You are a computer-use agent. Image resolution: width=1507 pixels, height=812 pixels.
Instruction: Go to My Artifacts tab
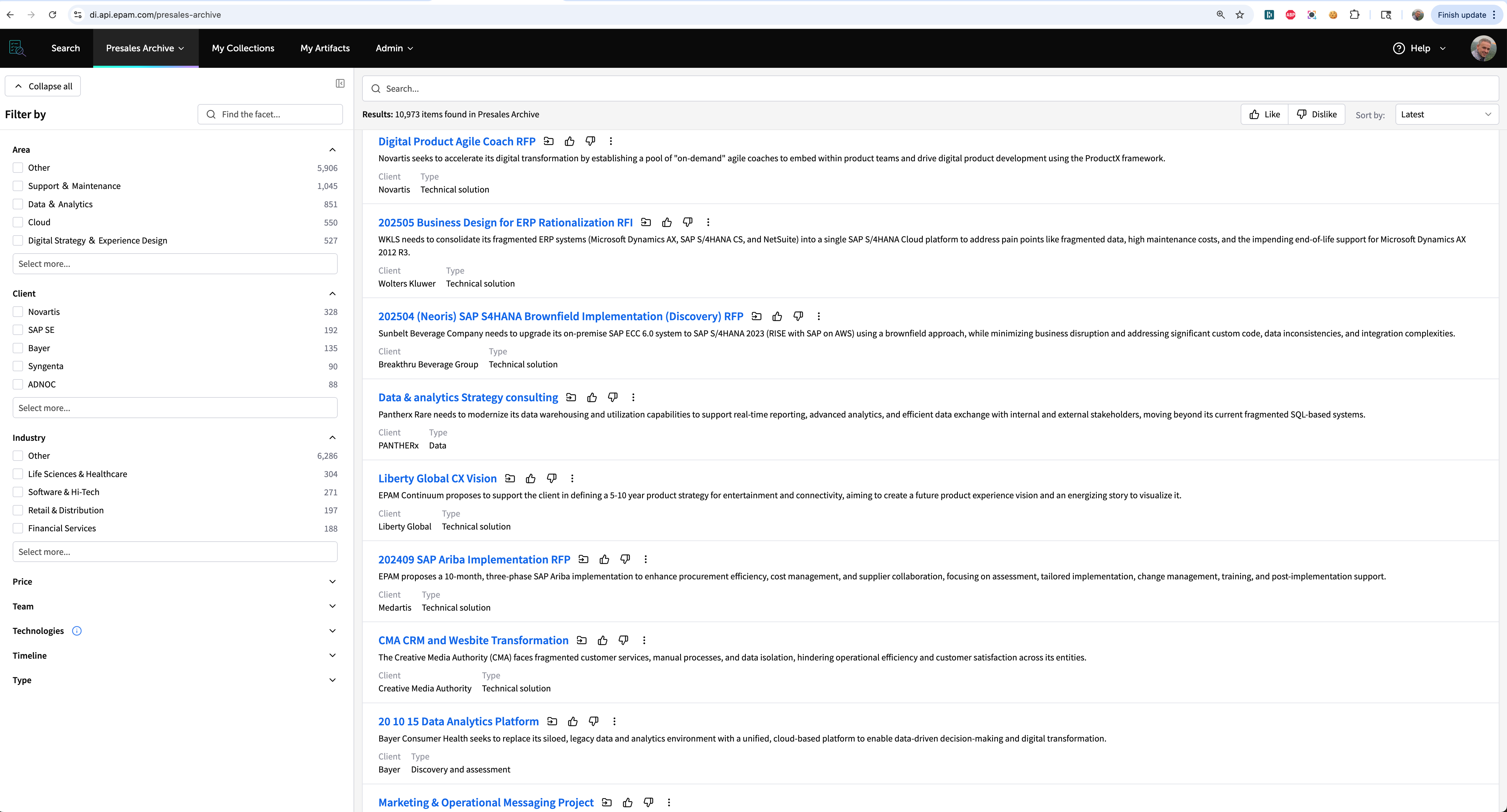click(x=325, y=48)
